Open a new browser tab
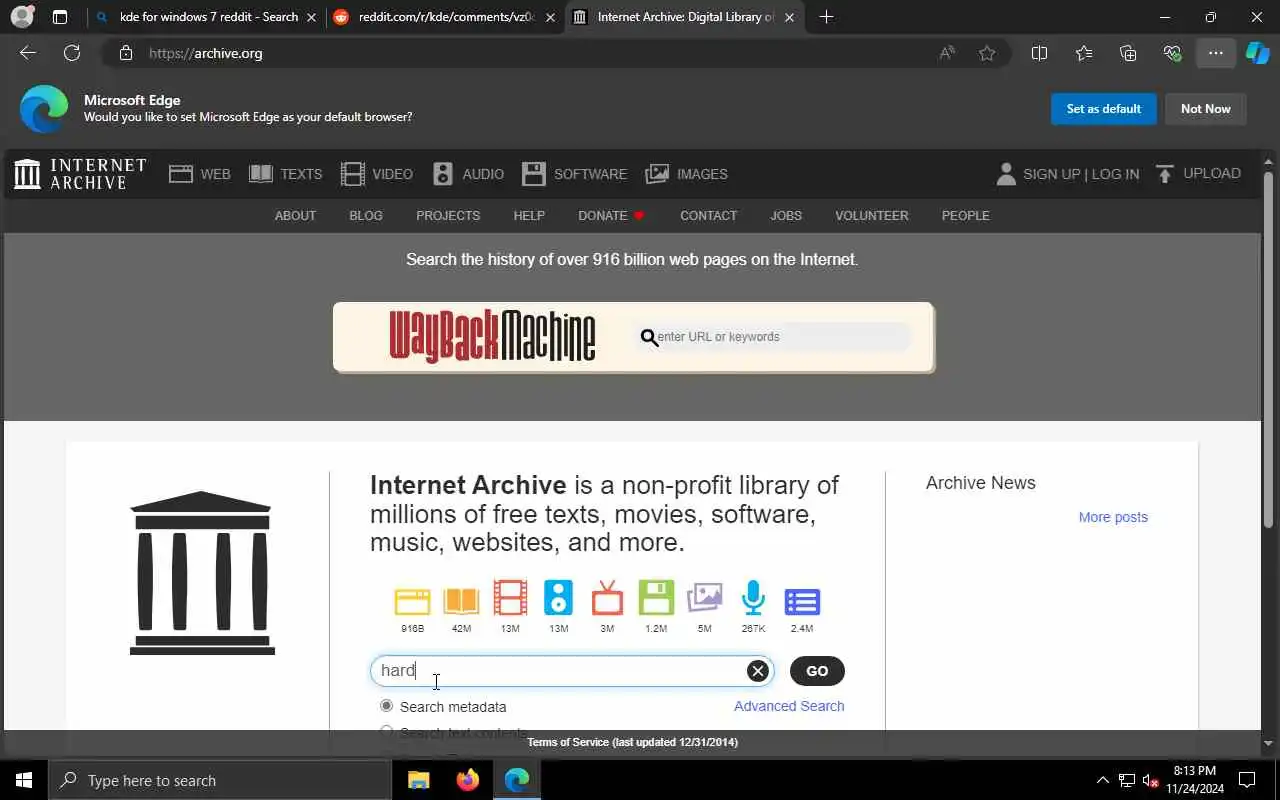 (x=826, y=17)
